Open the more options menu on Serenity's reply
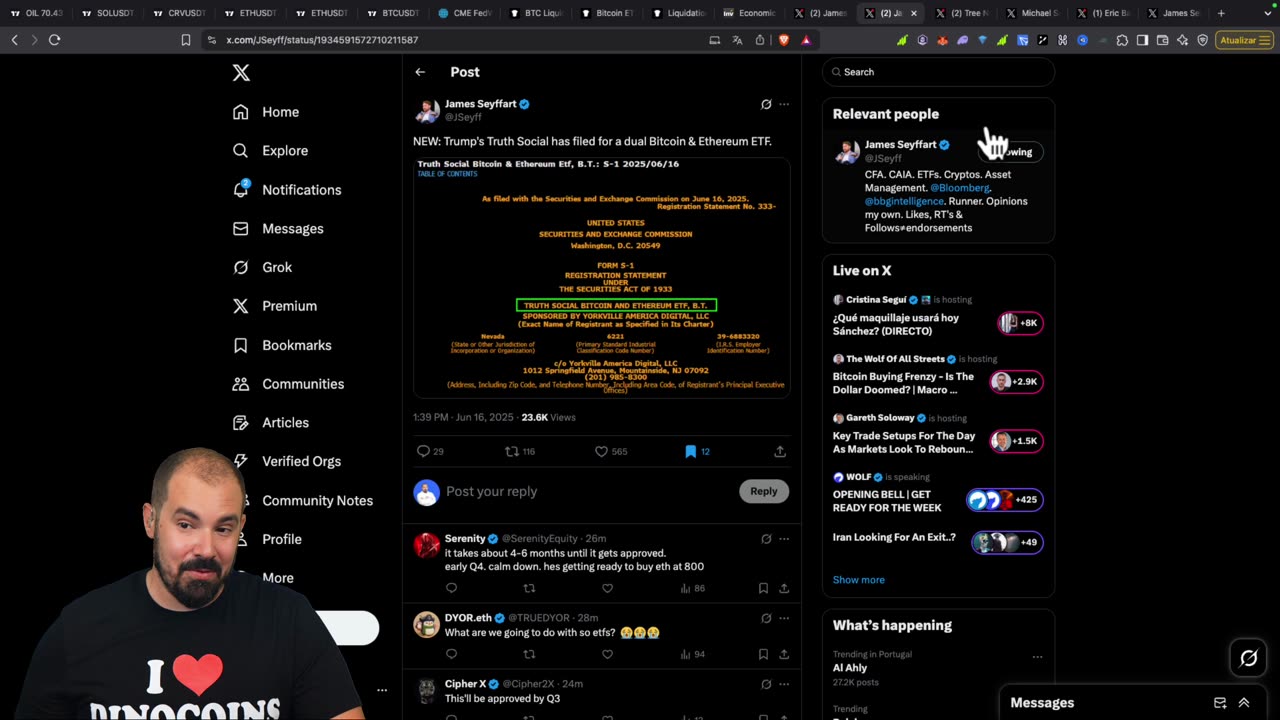 pos(784,538)
